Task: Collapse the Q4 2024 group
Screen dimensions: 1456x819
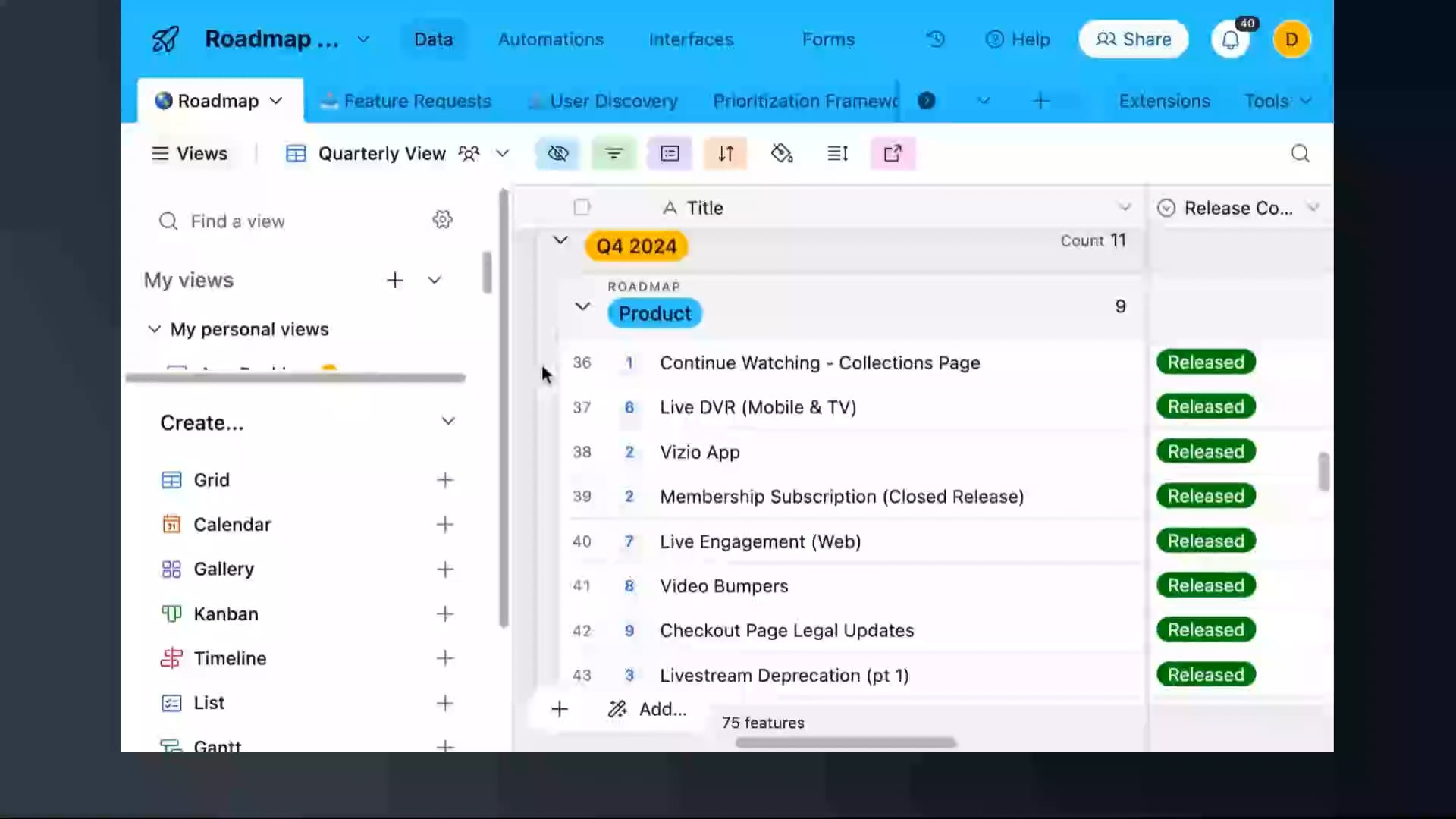Action: click(560, 240)
